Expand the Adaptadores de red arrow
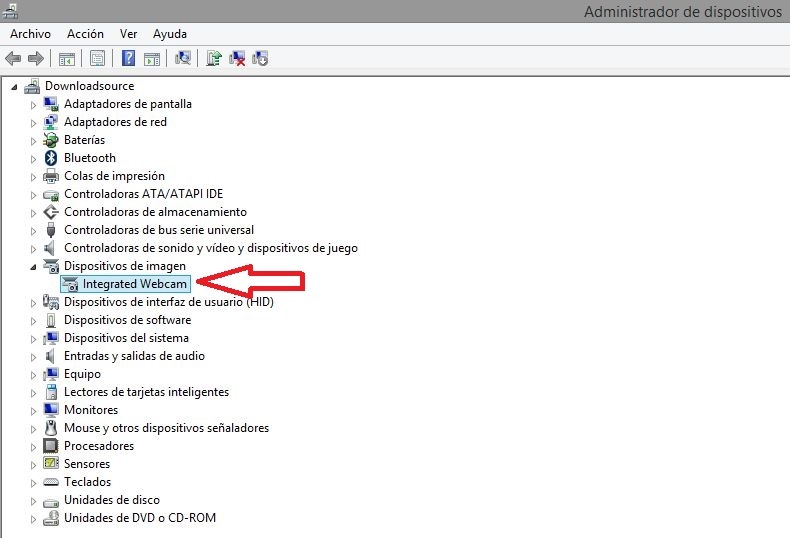Viewport: 790px width, 538px height. 33,123
